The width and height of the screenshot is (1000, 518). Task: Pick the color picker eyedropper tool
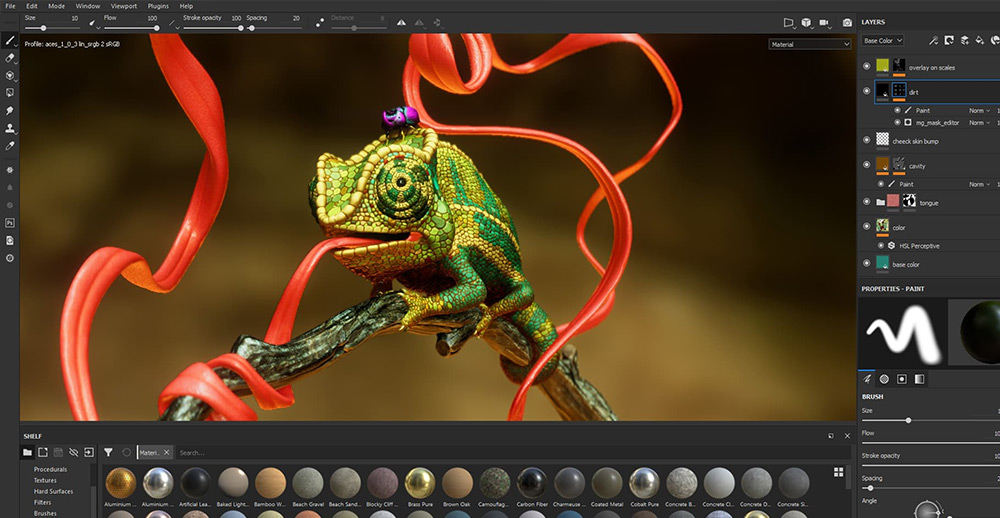(x=9, y=146)
